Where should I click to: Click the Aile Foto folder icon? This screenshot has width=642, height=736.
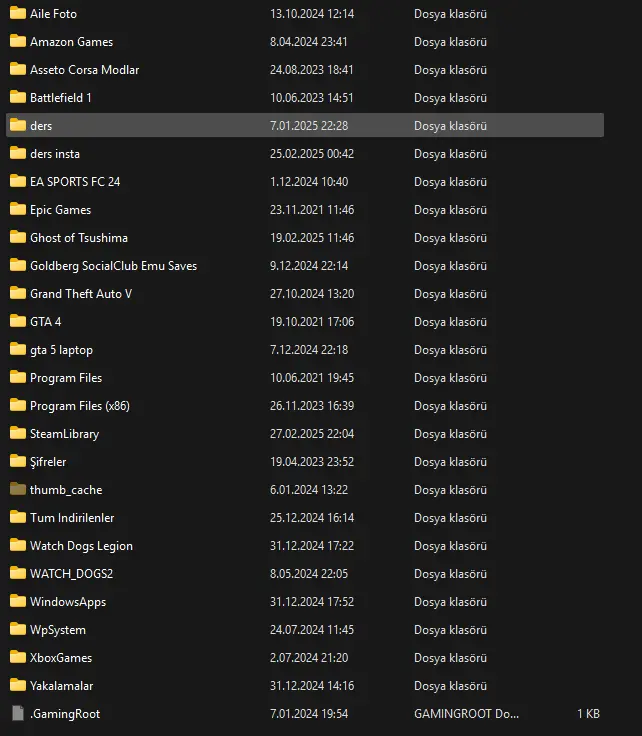click(x=18, y=13)
